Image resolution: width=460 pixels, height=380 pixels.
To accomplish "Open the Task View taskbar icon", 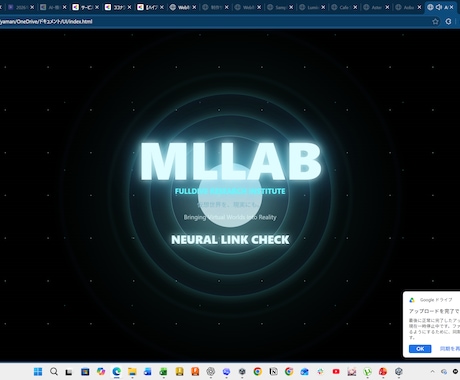I will click(69, 371).
